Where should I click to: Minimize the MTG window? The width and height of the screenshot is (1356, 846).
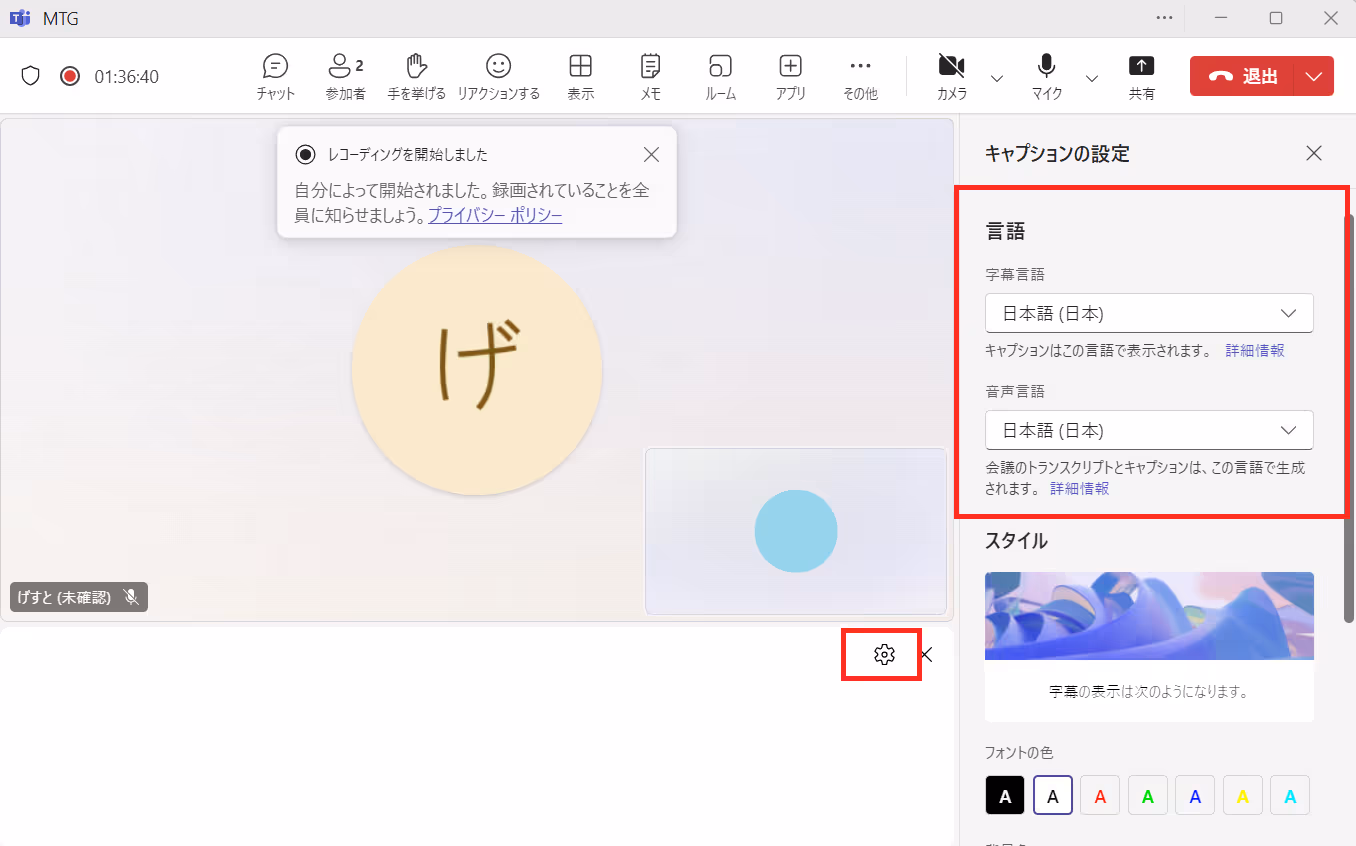tap(1221, 18)
